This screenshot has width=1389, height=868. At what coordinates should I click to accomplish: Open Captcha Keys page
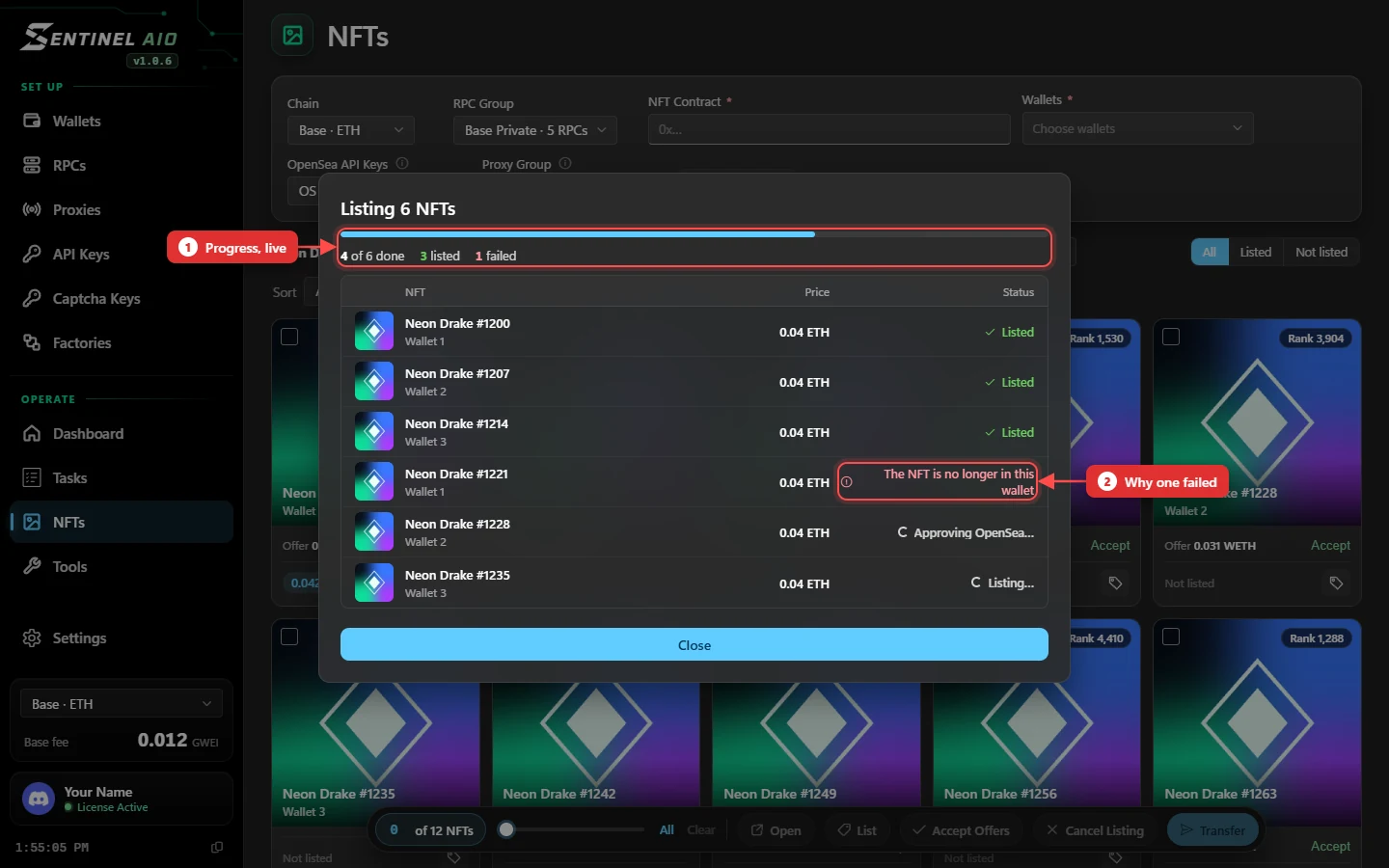(122, 299)
